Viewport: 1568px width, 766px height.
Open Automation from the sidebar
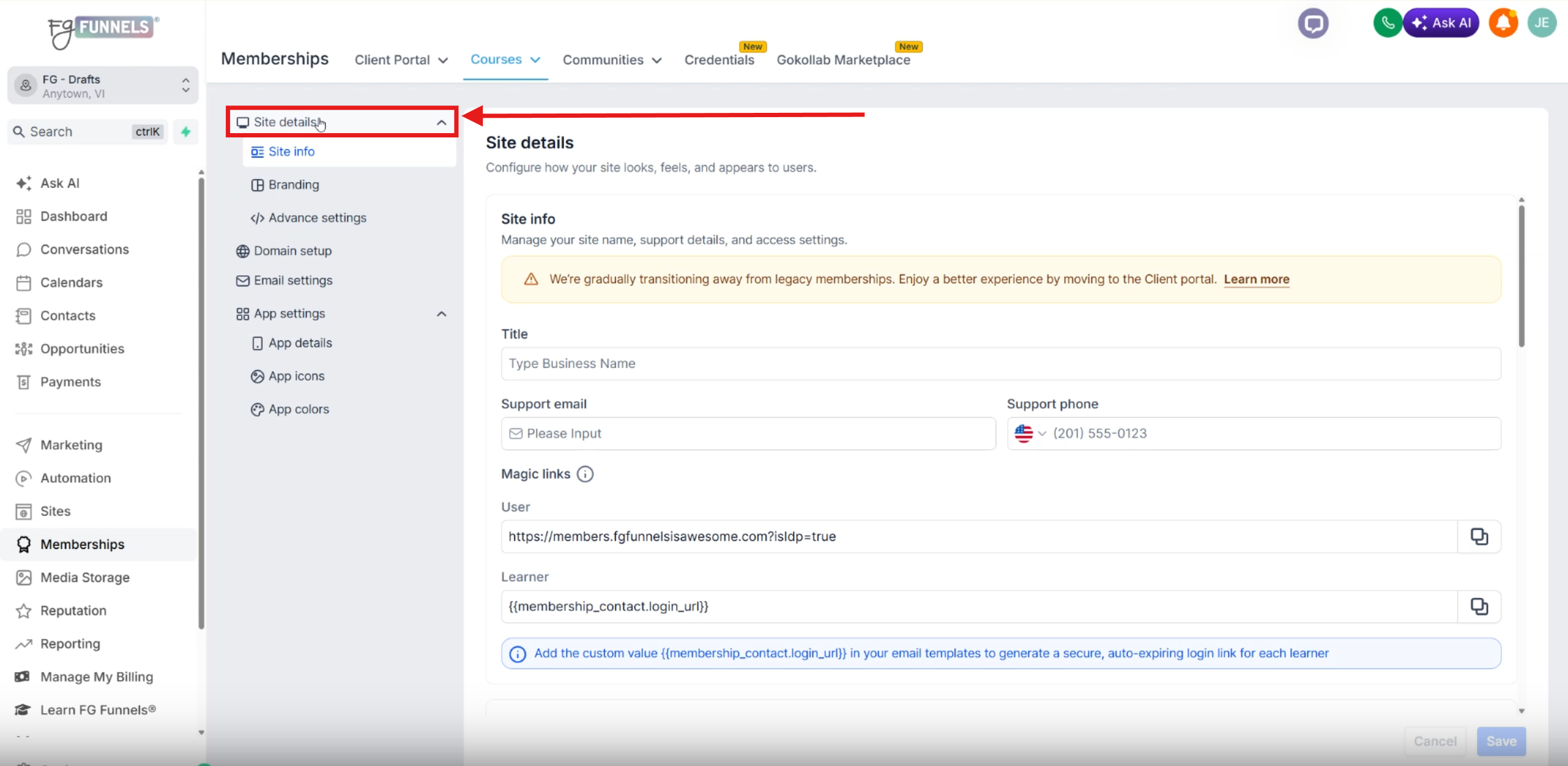(x=75, y=478)
